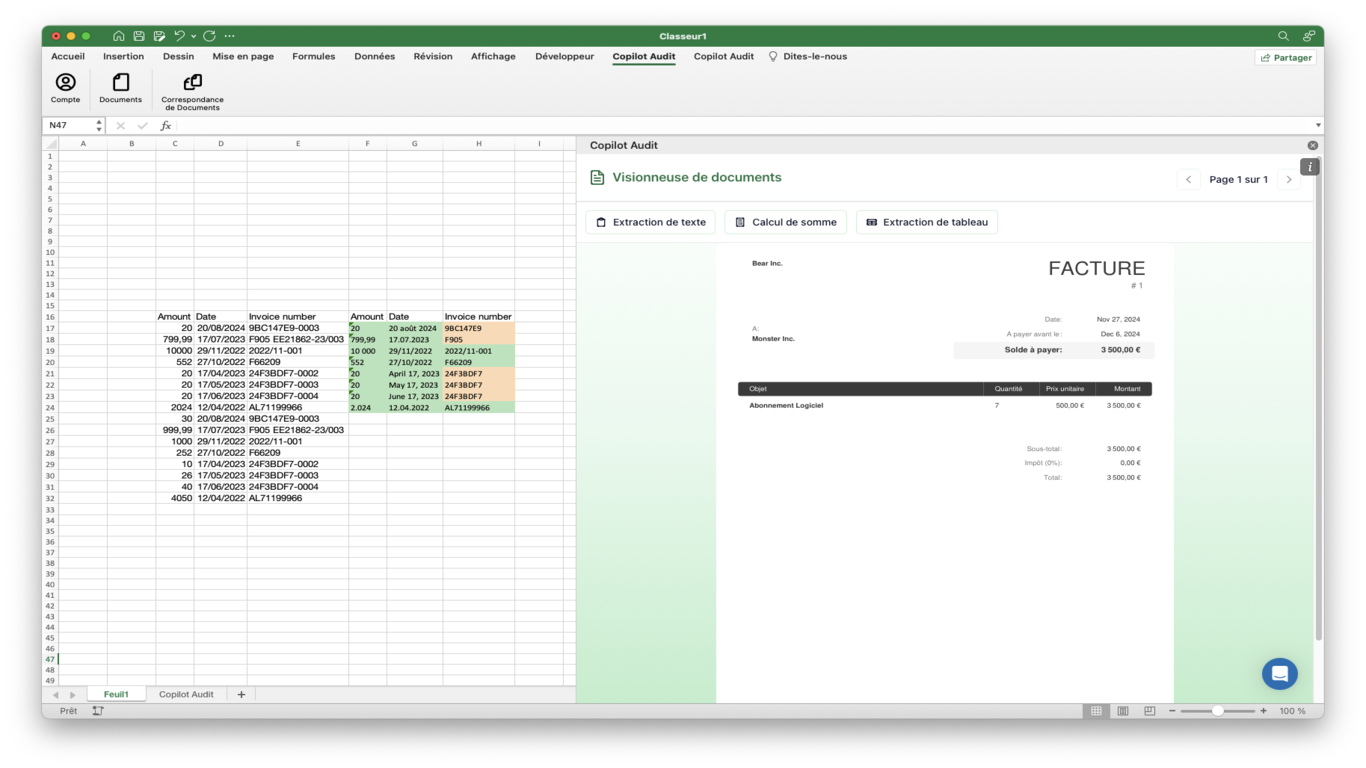The height and width of the screenshot is (768, 1366).
Task: Open the more options ellipsis in title bar
Action: point(230,36)
